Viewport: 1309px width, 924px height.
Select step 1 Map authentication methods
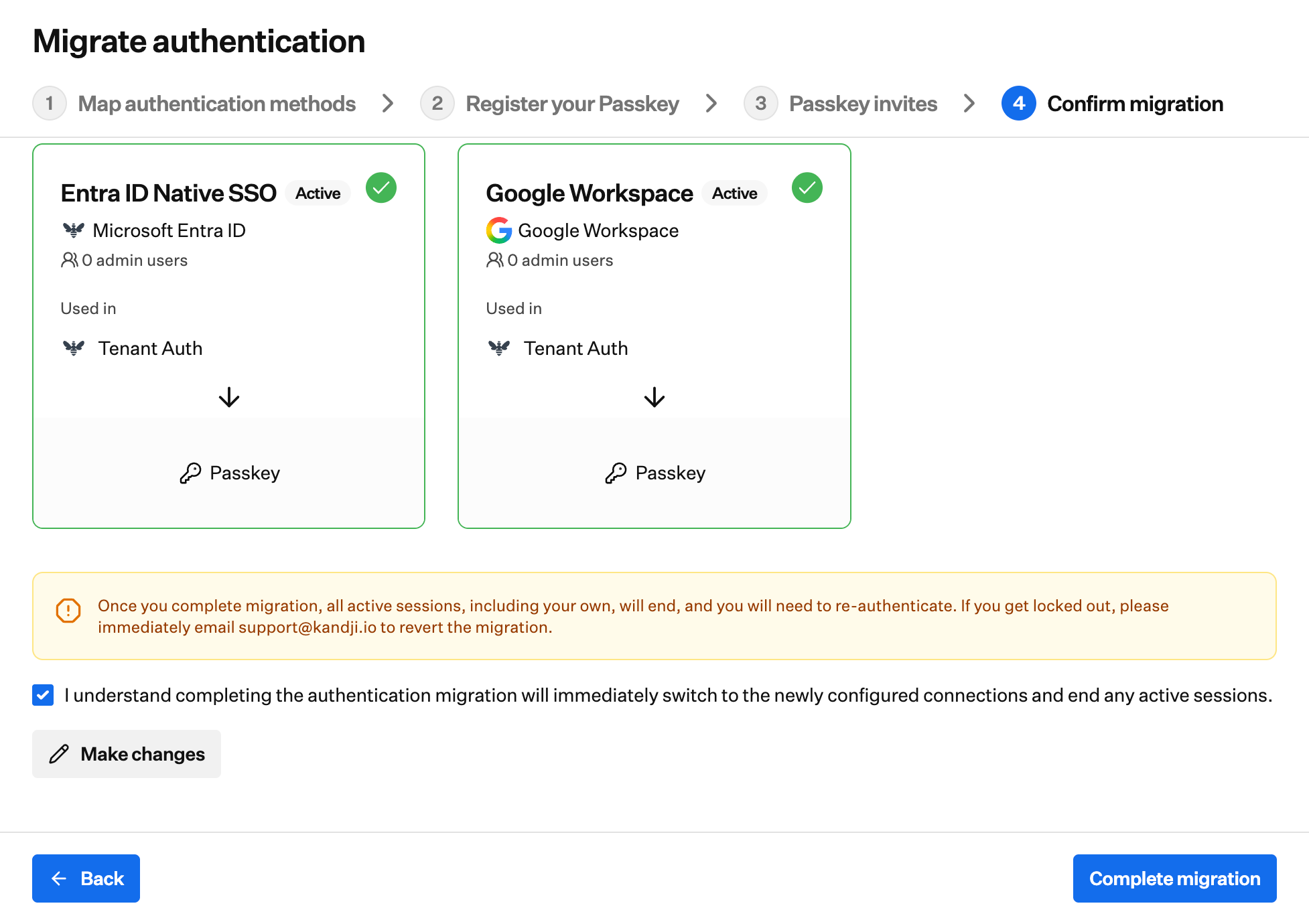pyautogui.click(x=194, y=104)
